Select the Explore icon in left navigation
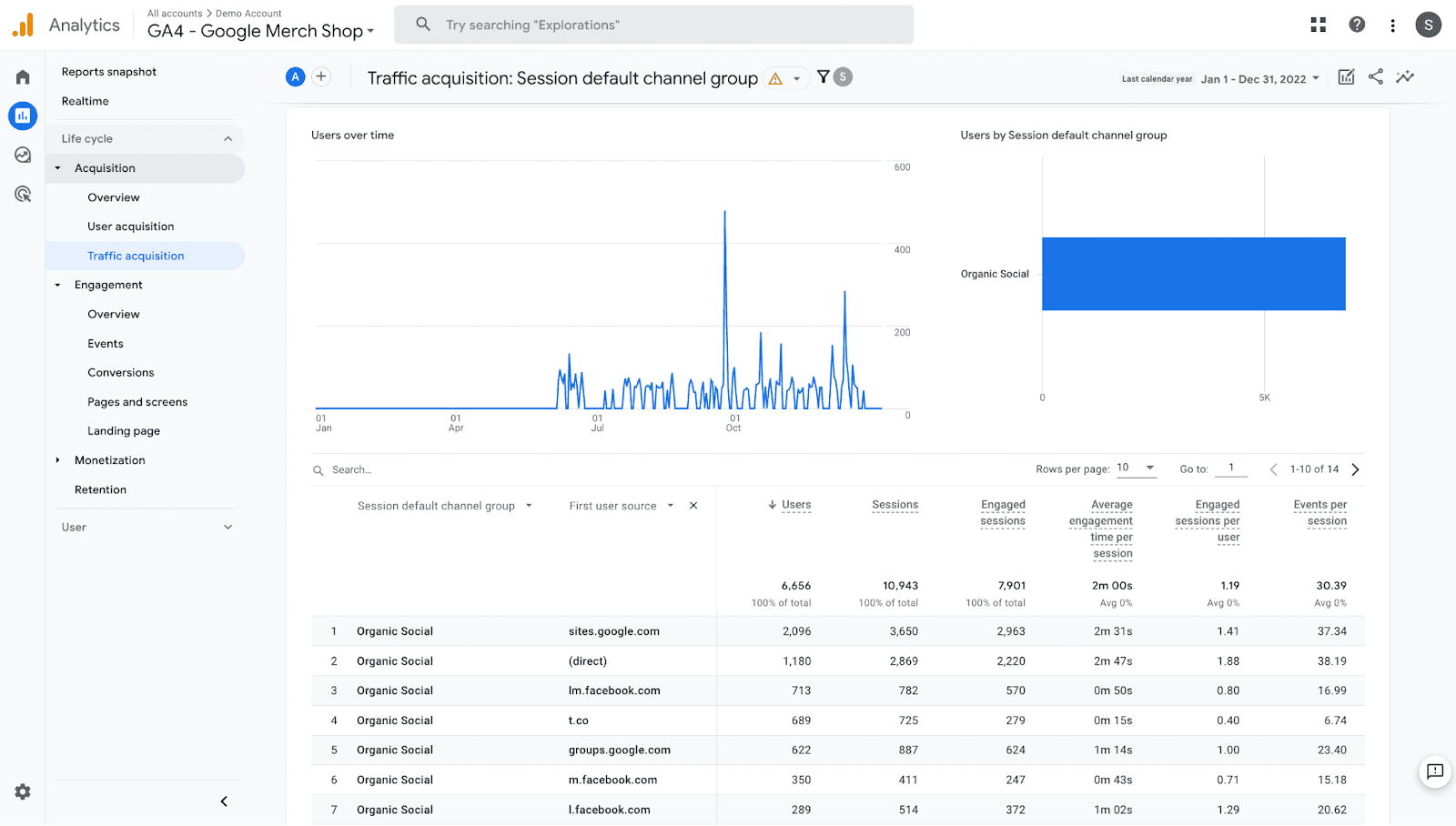1456x826 pixels. (22, 155)
